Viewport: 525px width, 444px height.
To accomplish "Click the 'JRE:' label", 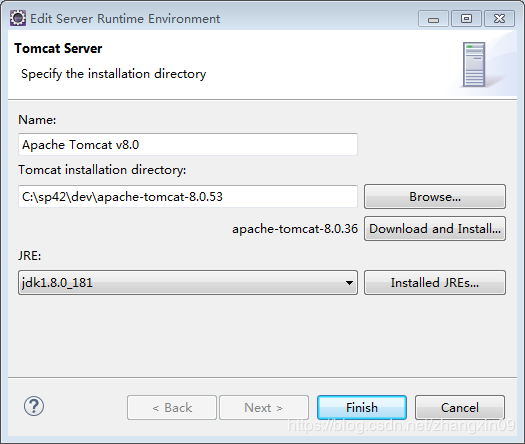I will point(29,256).
